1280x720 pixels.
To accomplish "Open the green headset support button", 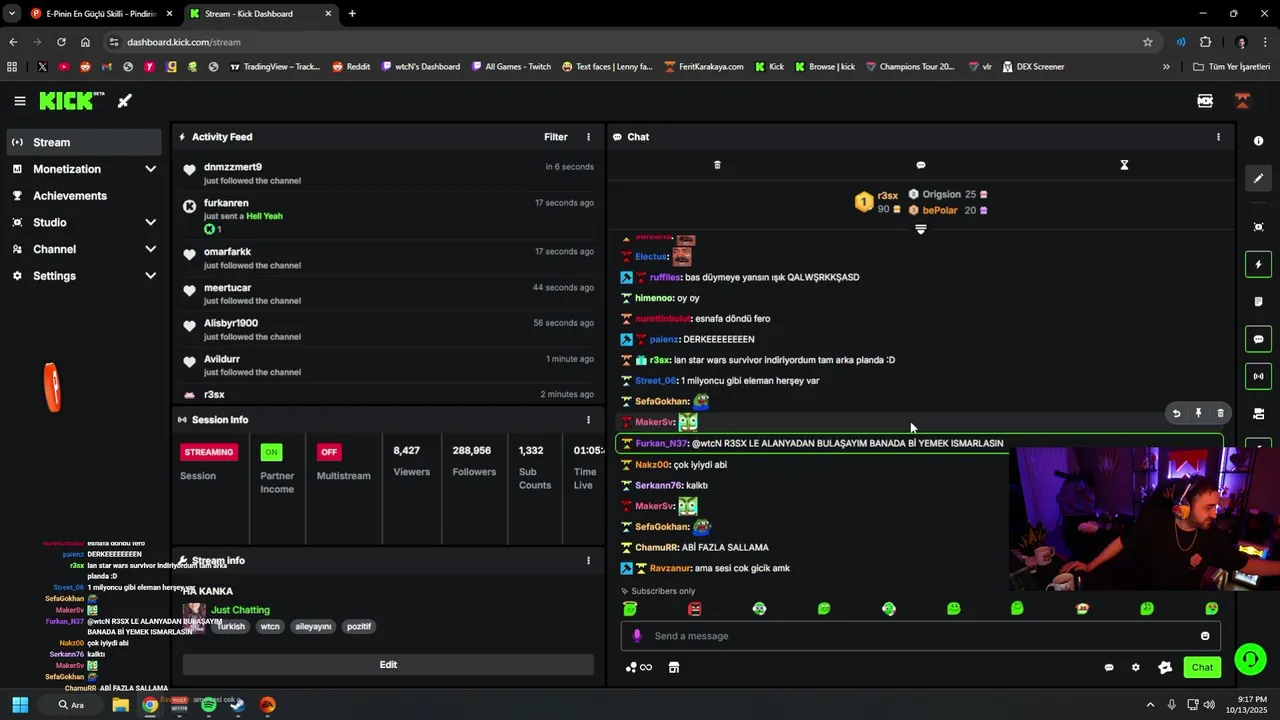I will pos(1250,659).
